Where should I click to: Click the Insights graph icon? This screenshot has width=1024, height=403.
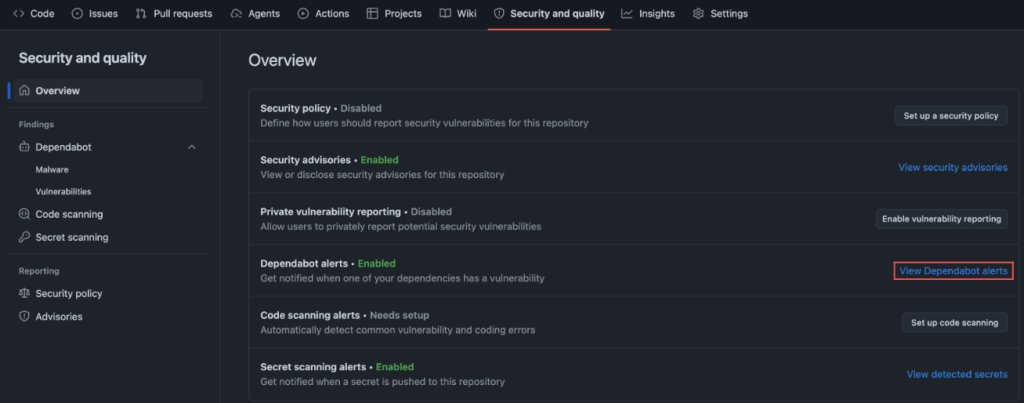pos(627,13)
